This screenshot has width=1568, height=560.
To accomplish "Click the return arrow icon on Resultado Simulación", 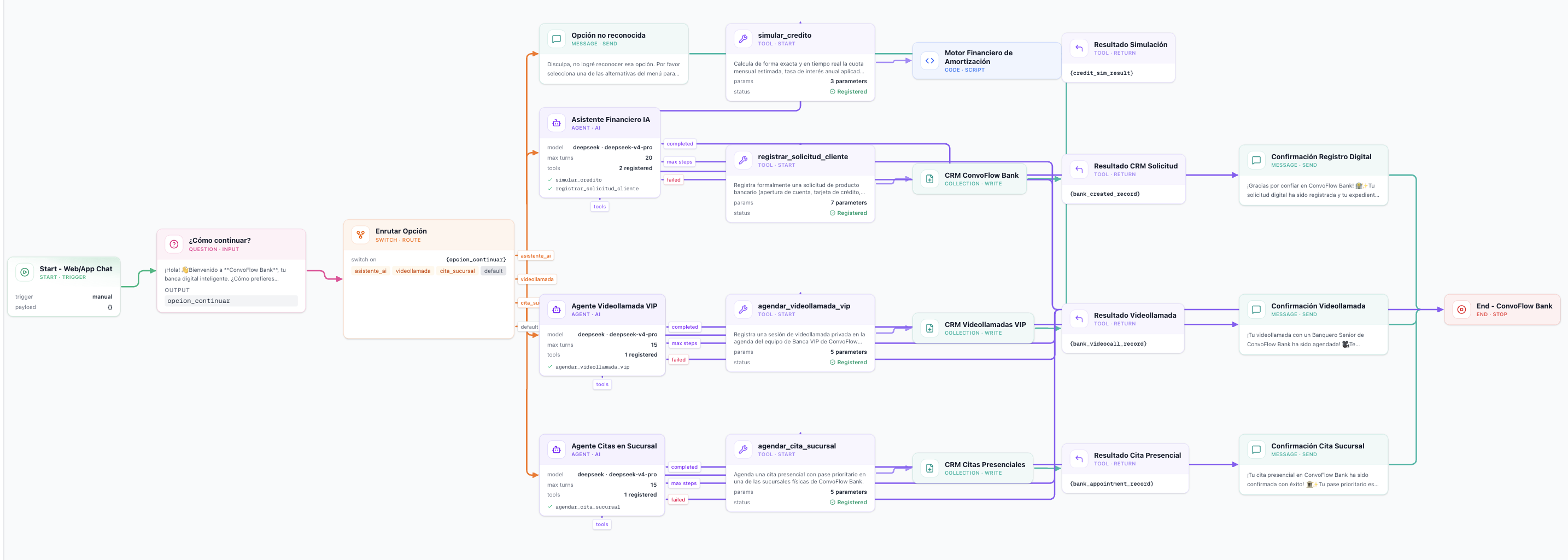I will tap(1079, 48).
